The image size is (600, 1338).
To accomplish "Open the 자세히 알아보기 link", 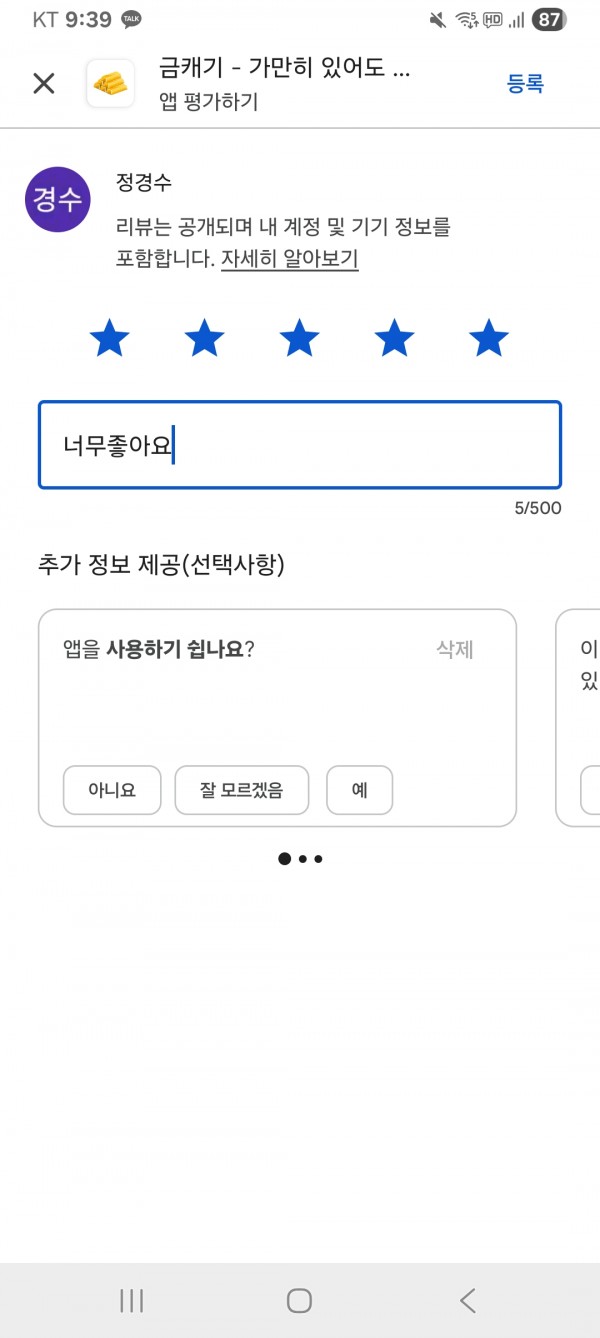I will pyautogui.click(x=290, y=259).
